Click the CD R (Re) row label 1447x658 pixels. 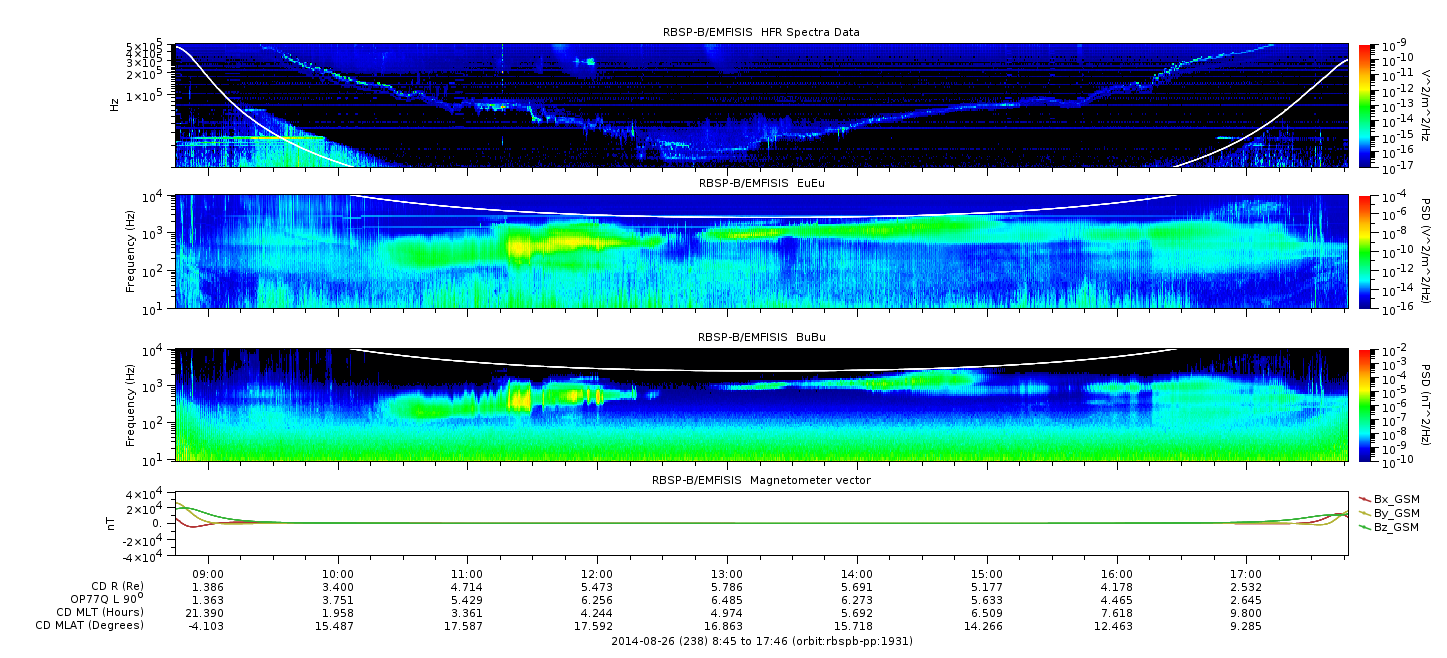pyautogui.click(x=111, y=586)
